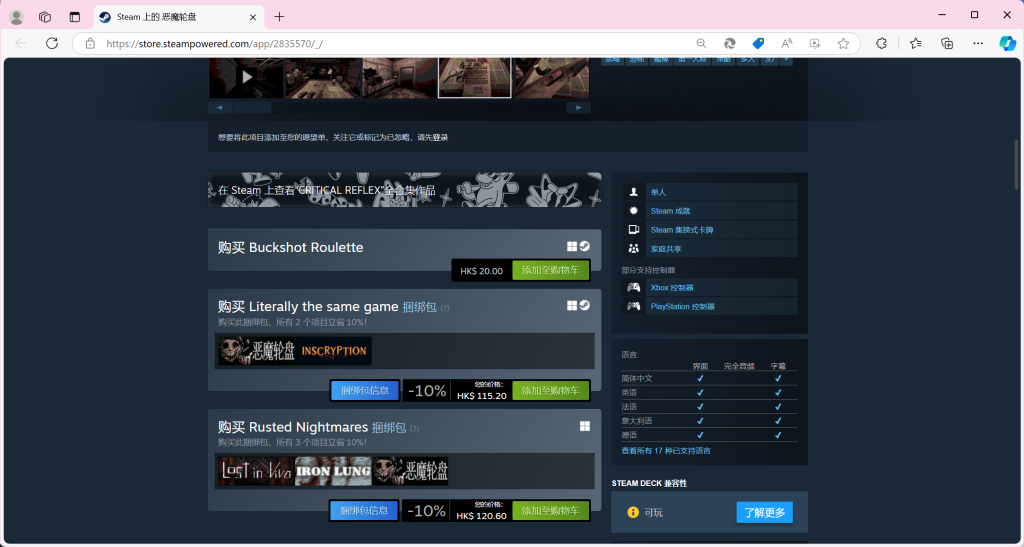Select the highlighted fourth screenshot thumbnail
This screenshot has width=1024, height=547.
(475, 78)
